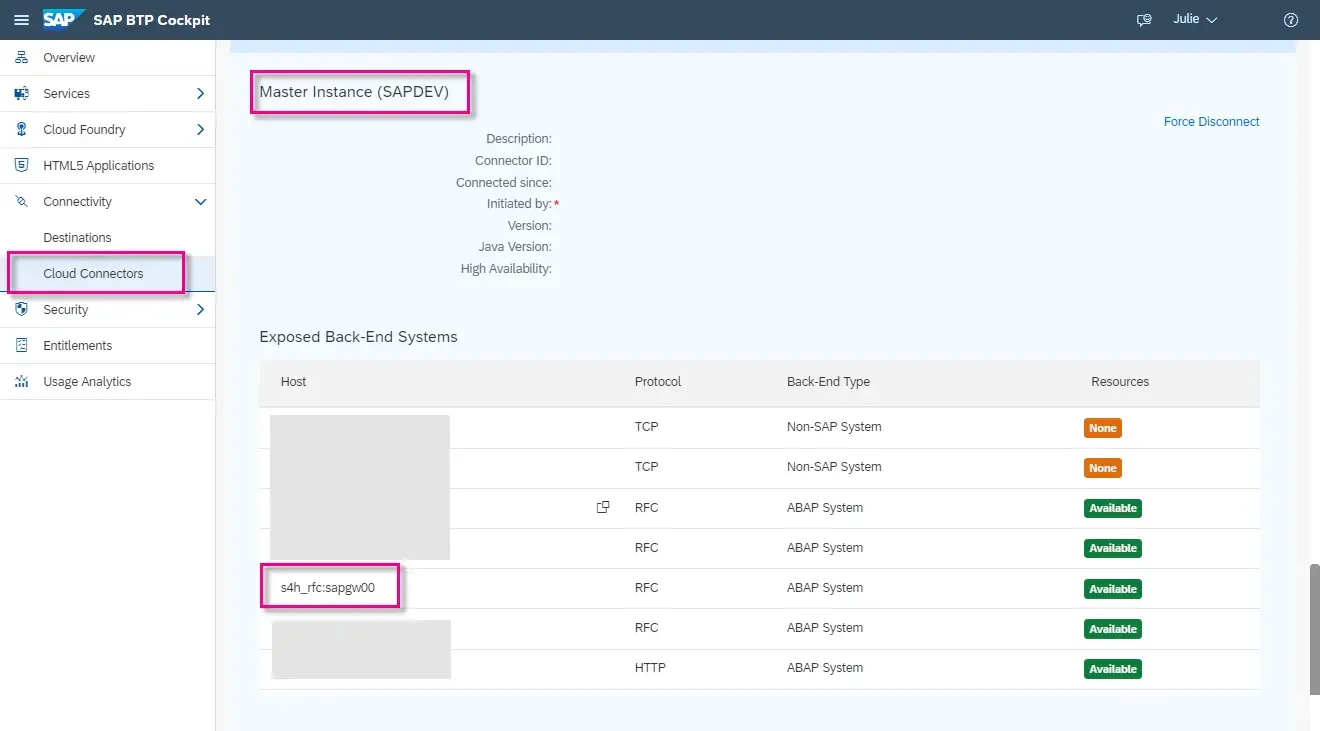Select the s4h_rfc:sapgw00 host entry

(x=328, y=588)
